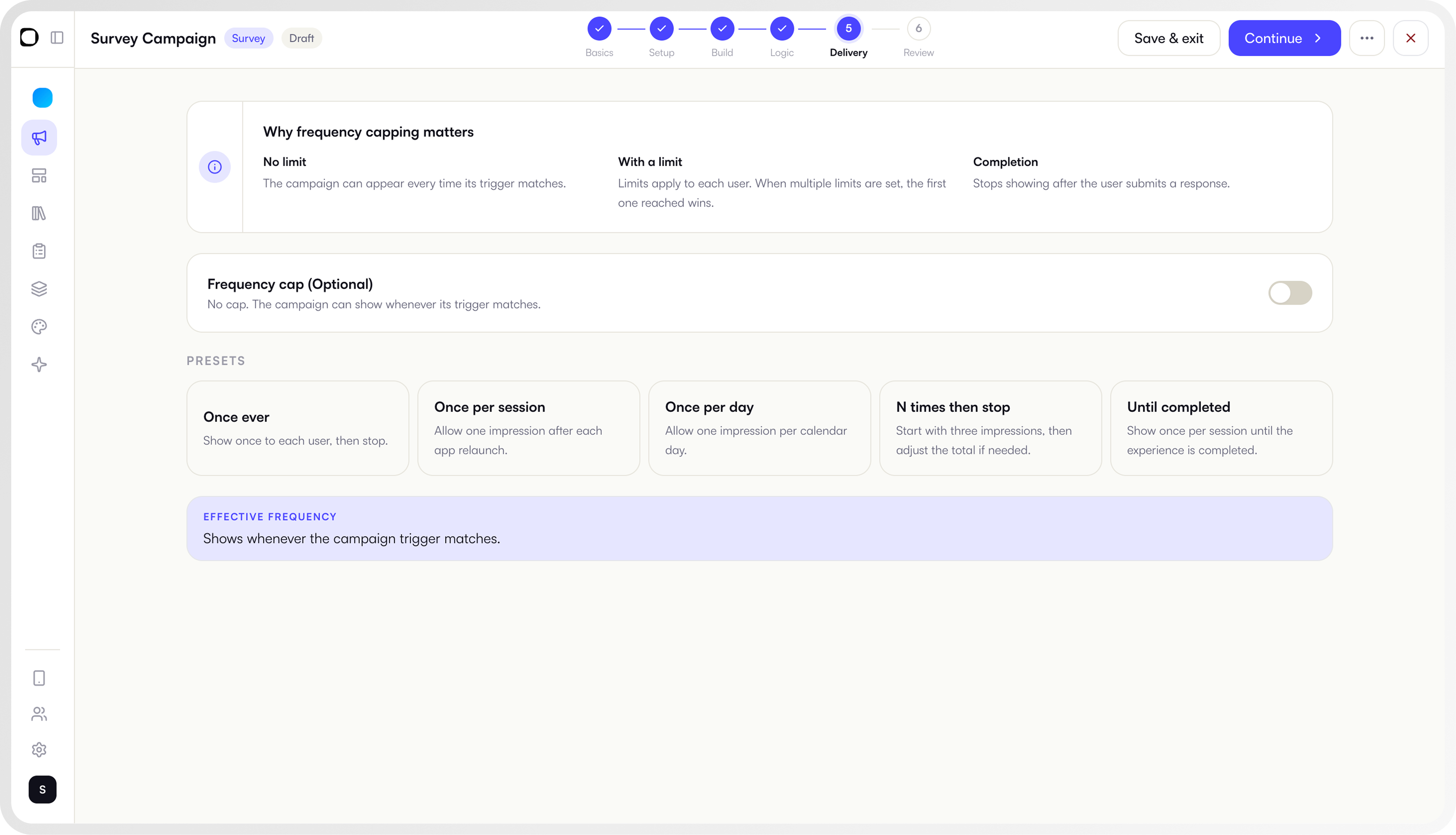This screenshot has height=835, width=1456.
Task: Choose the Until completed preset card
Action: click(x=1221, y=428)
